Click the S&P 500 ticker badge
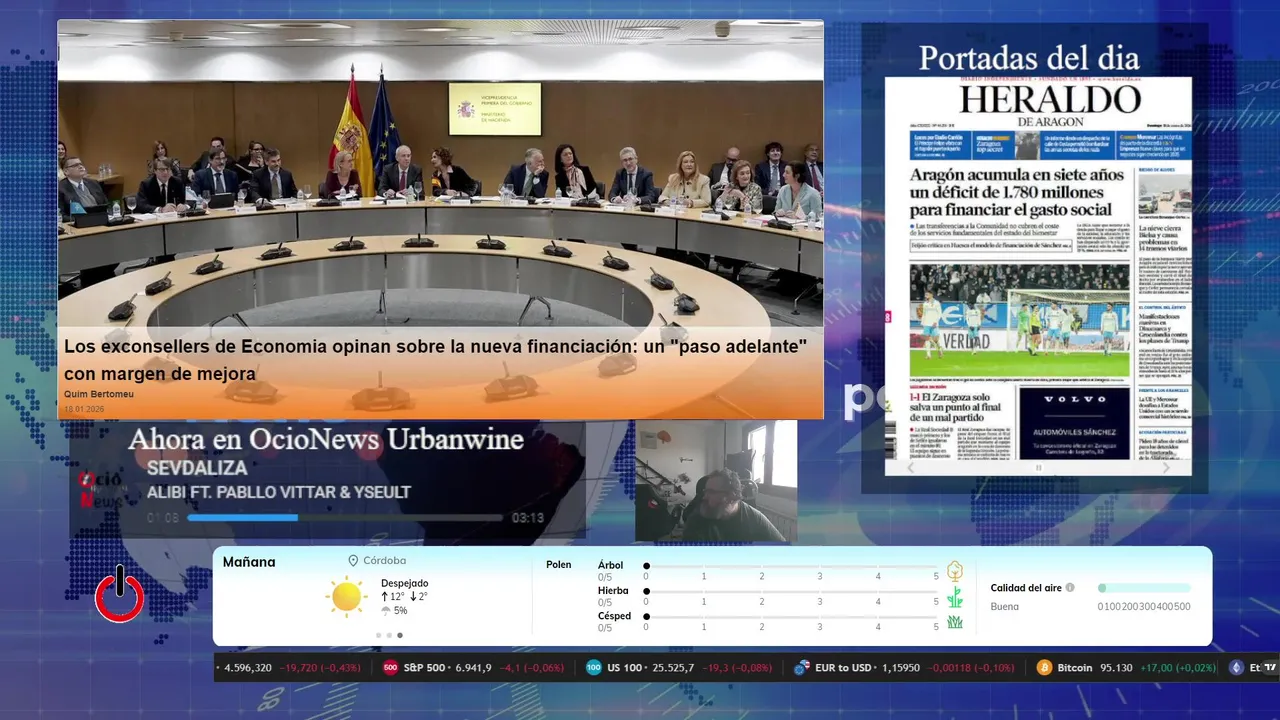The image size is (1280, 720). 391,668
